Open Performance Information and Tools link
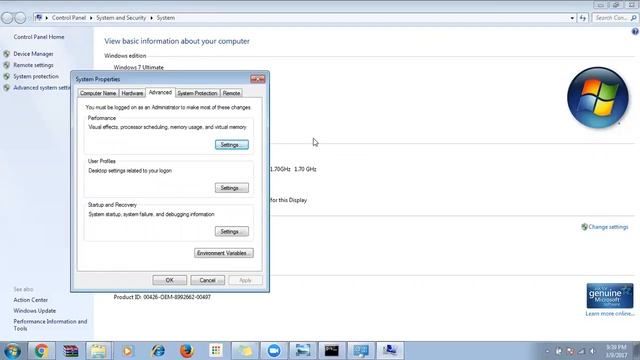 pyautogui.click(x=50, y=325)
